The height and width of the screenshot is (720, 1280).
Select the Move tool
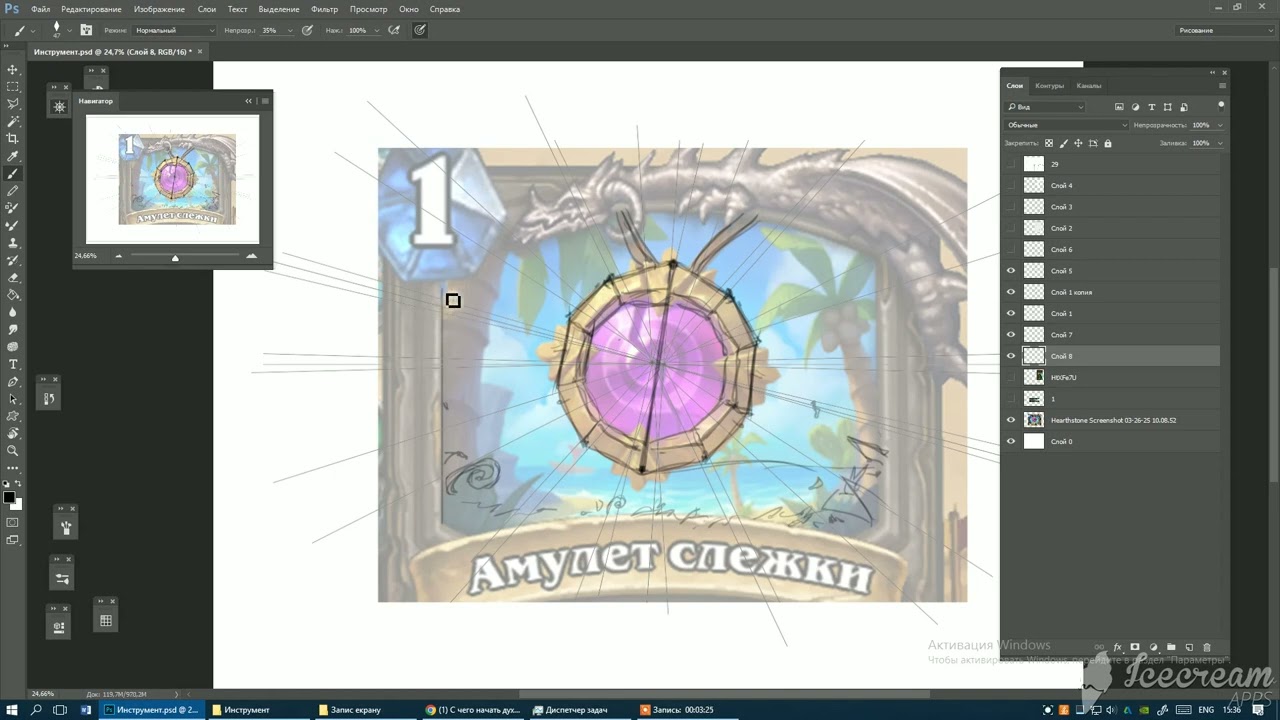coord(13,69)
